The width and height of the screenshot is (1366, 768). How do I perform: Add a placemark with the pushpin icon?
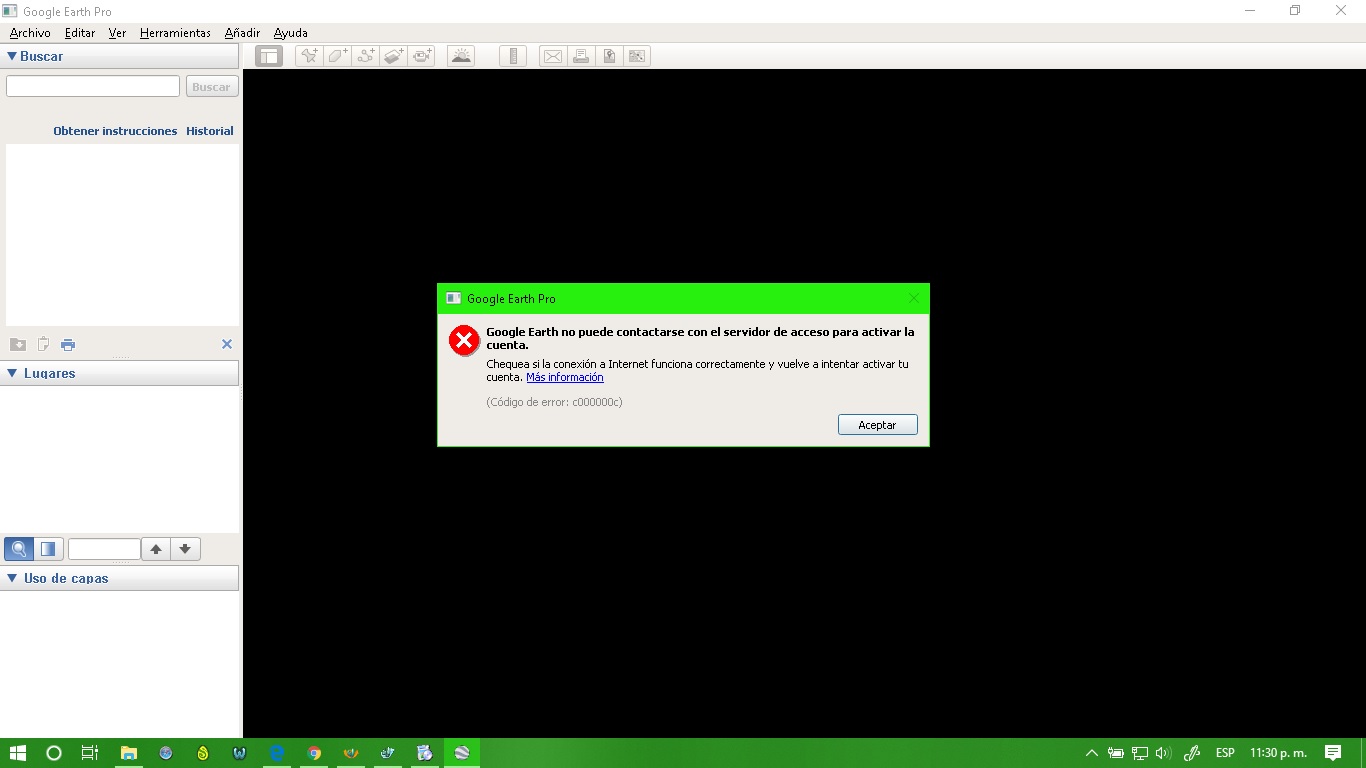[309, 56]
